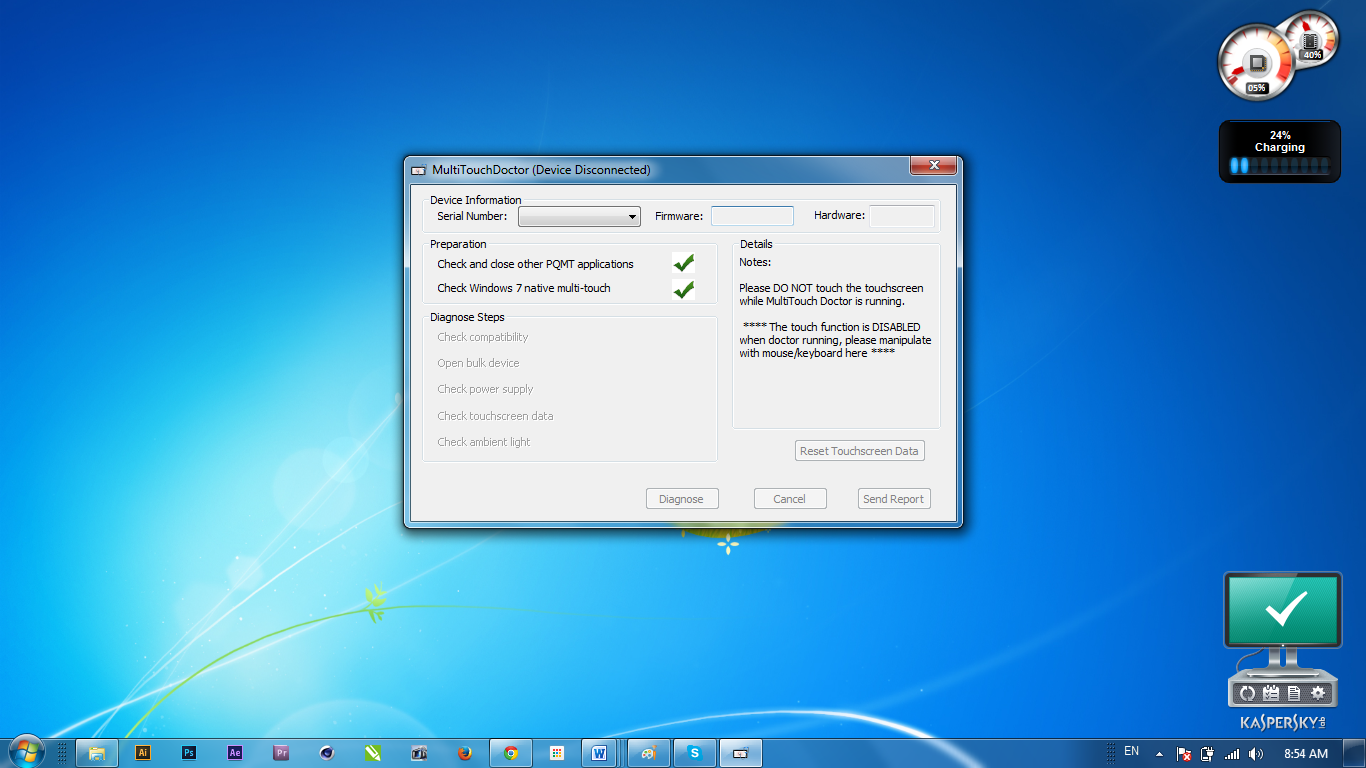Close the MultiTouchDoctor window
Image resolution: width=1366 pixels, height=768 pixels.
pyautogui.click(x=934, y=166)
